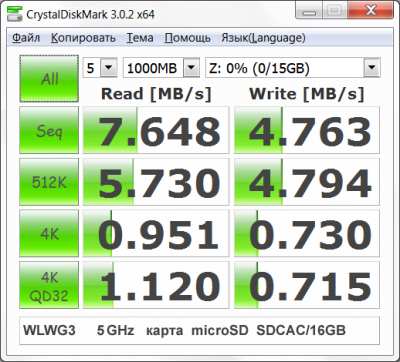Run the 4K QD32 benchmark test
400x362 pixels.
[49, 285]
